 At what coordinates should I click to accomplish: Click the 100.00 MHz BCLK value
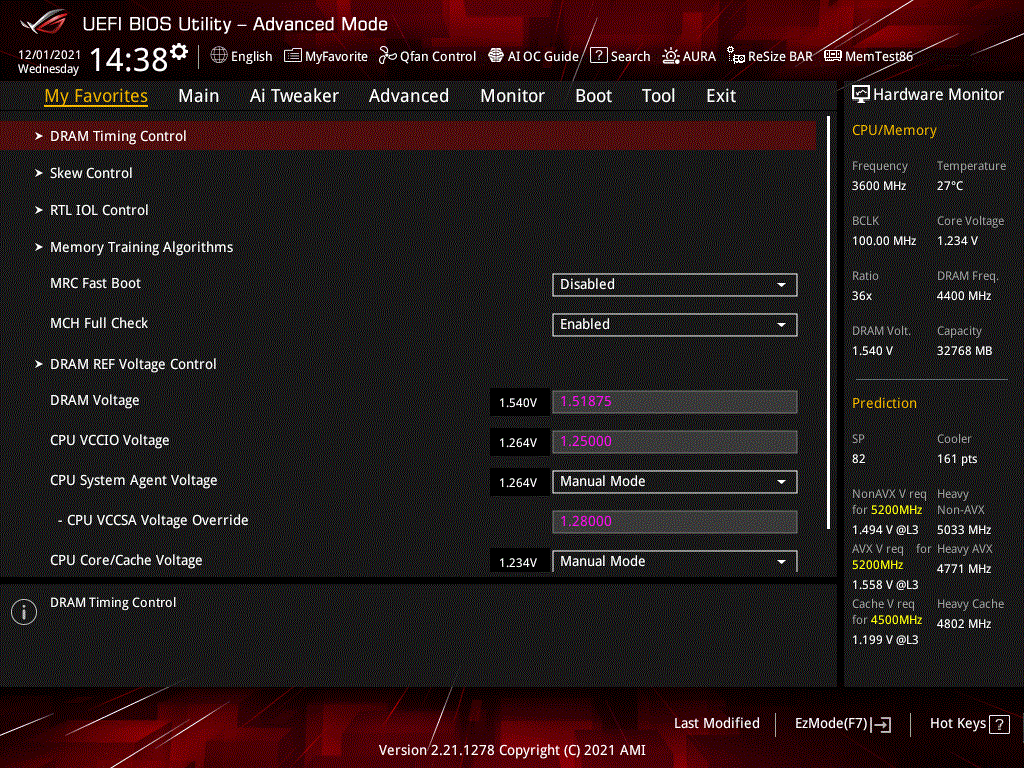[x=884, y=241]
